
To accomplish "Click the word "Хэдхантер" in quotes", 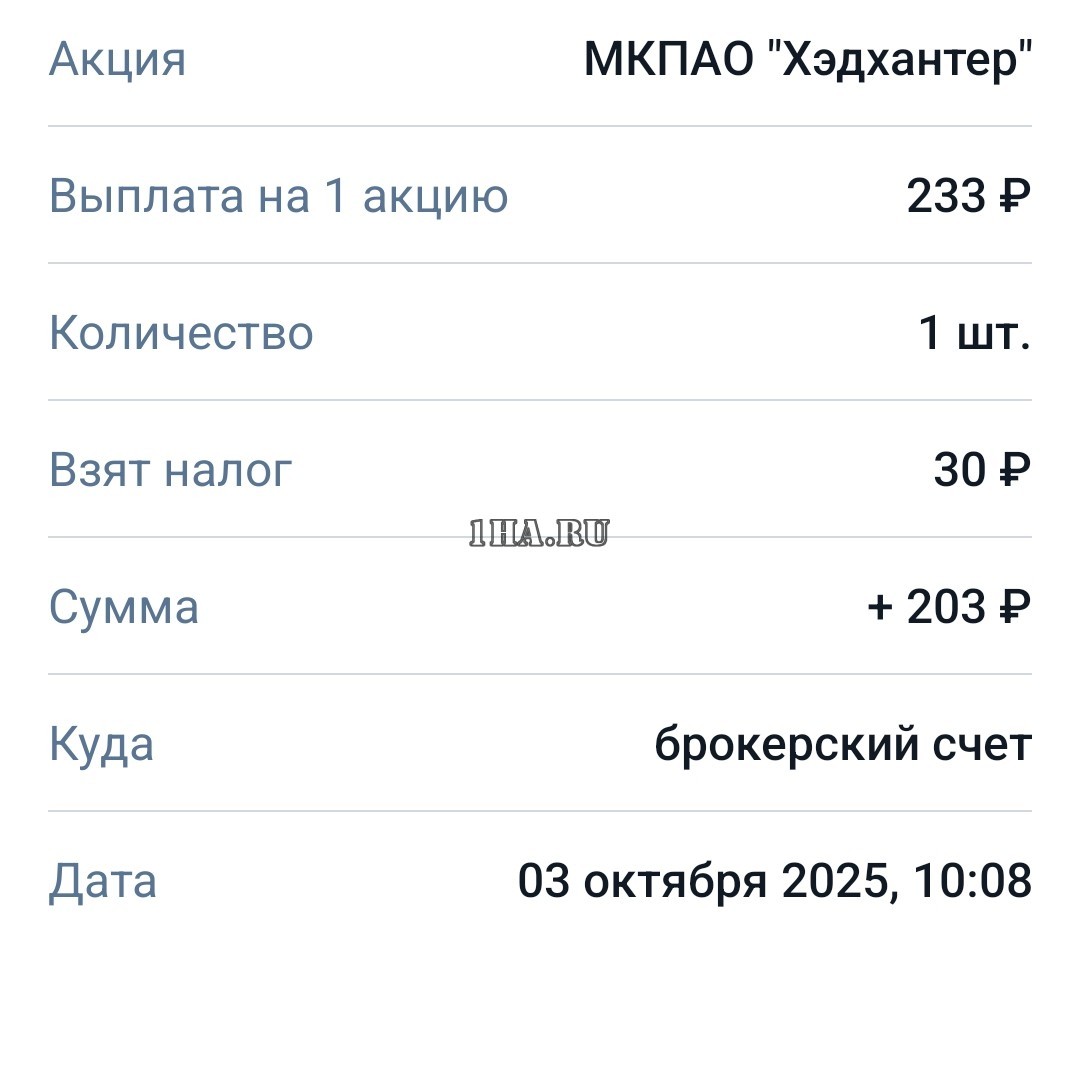I will (x=903, y=60).
